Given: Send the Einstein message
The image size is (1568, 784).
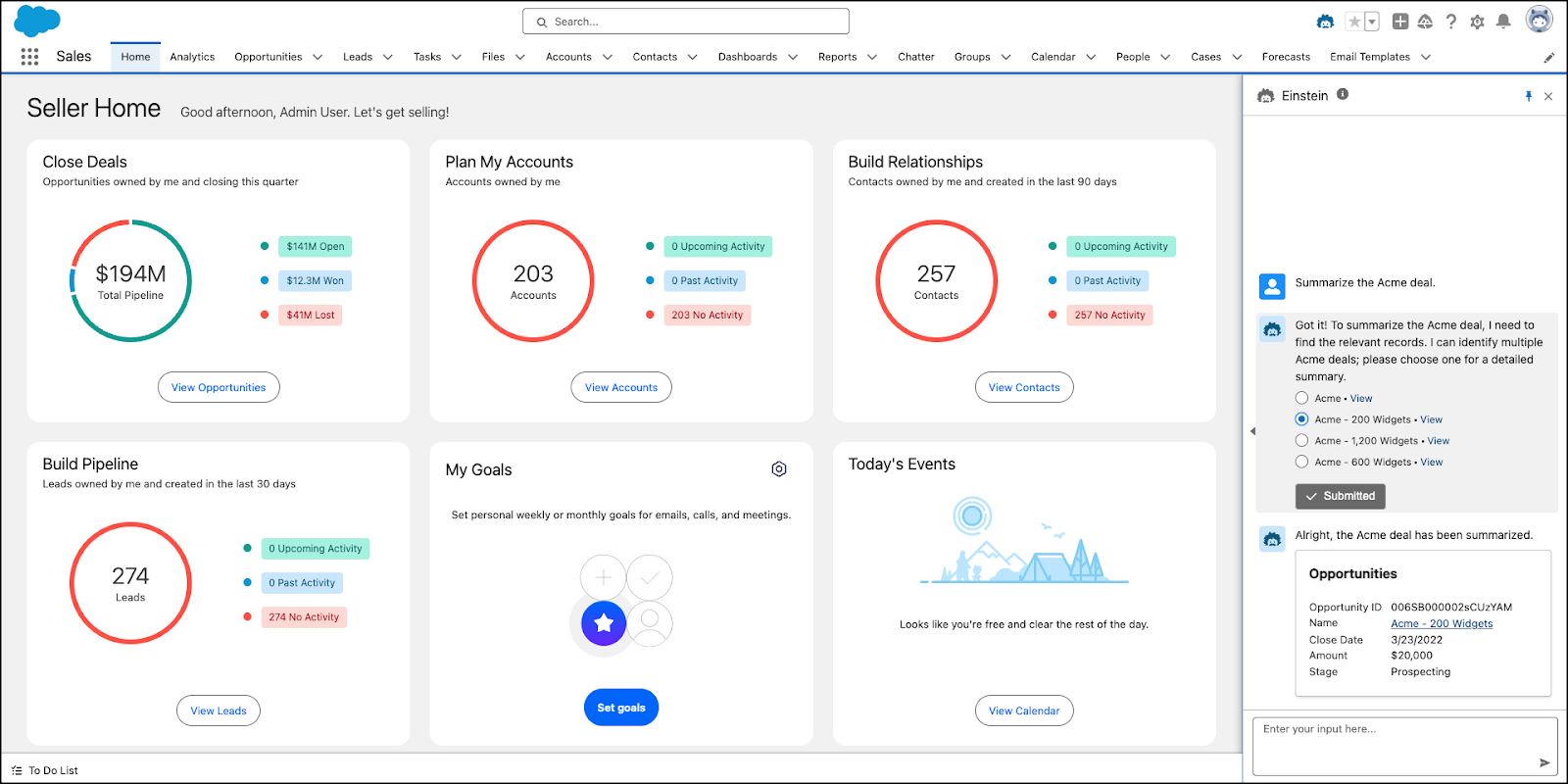Looking at the screenshot, I should tap(1544, 762).
